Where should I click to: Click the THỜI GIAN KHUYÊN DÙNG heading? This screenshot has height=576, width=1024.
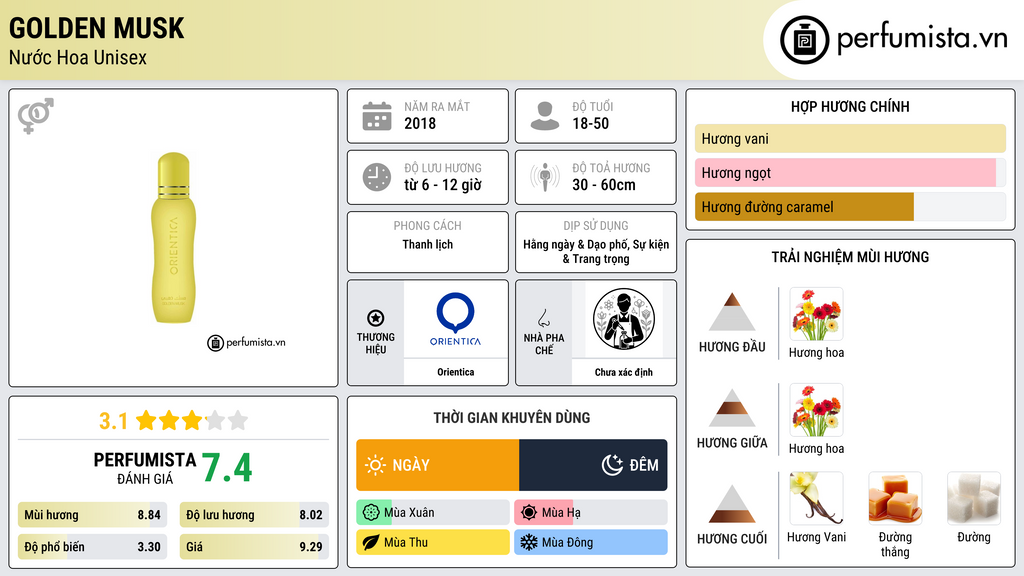click(x=512, y=418)
